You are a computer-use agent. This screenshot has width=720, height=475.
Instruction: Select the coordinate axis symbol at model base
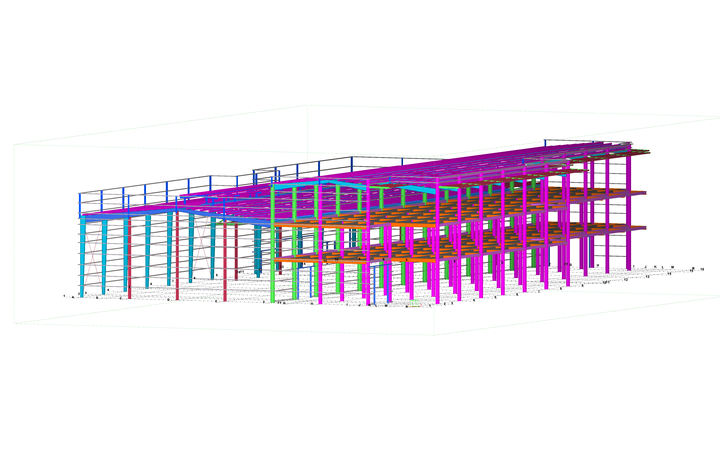click(414, 303)
